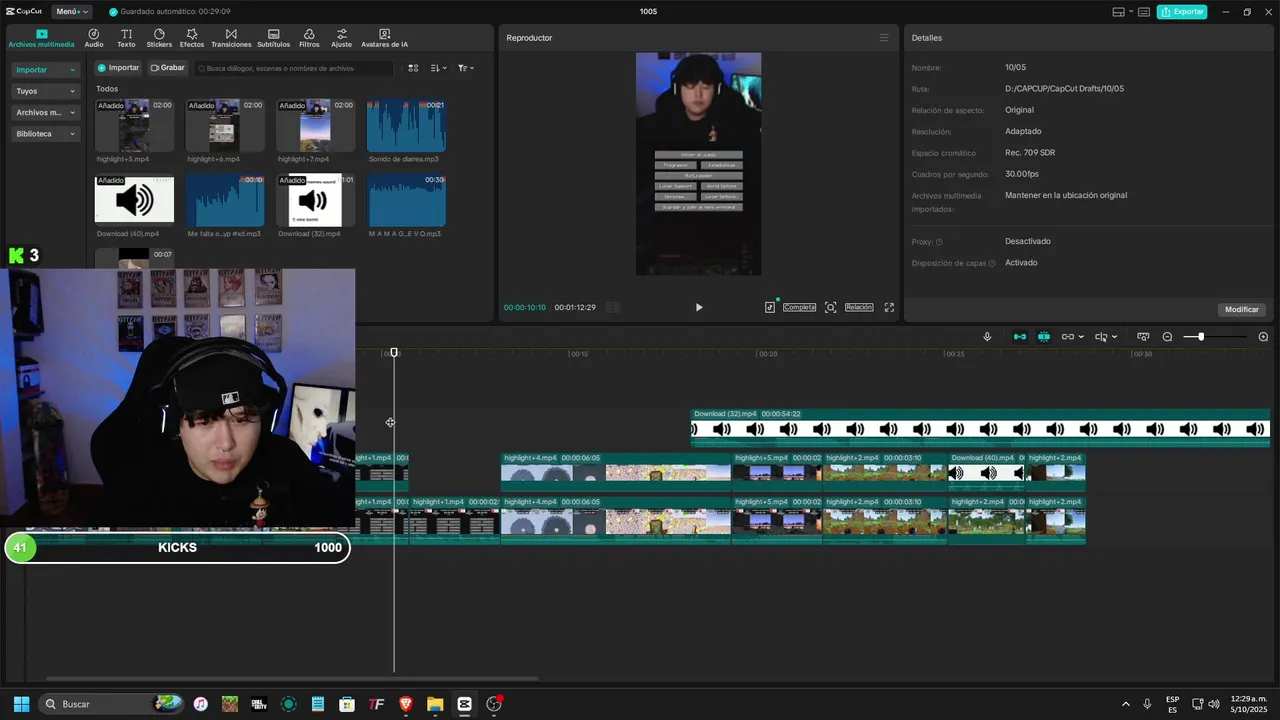Open the Filtros tab
The width and height of the screenshot is (1280, 720).
[309, 38]
